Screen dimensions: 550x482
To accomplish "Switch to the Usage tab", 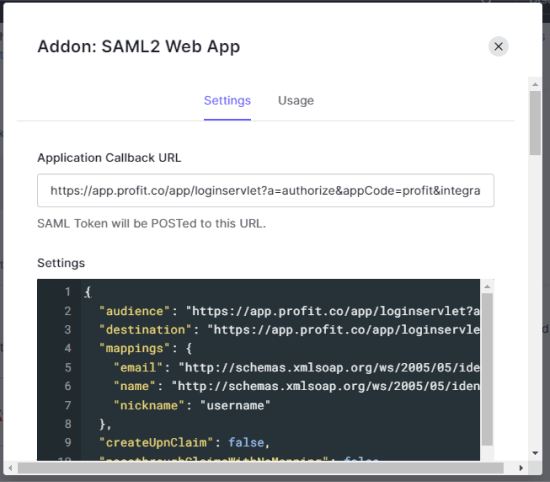I will pyautogui.click(x=296, y=101).
